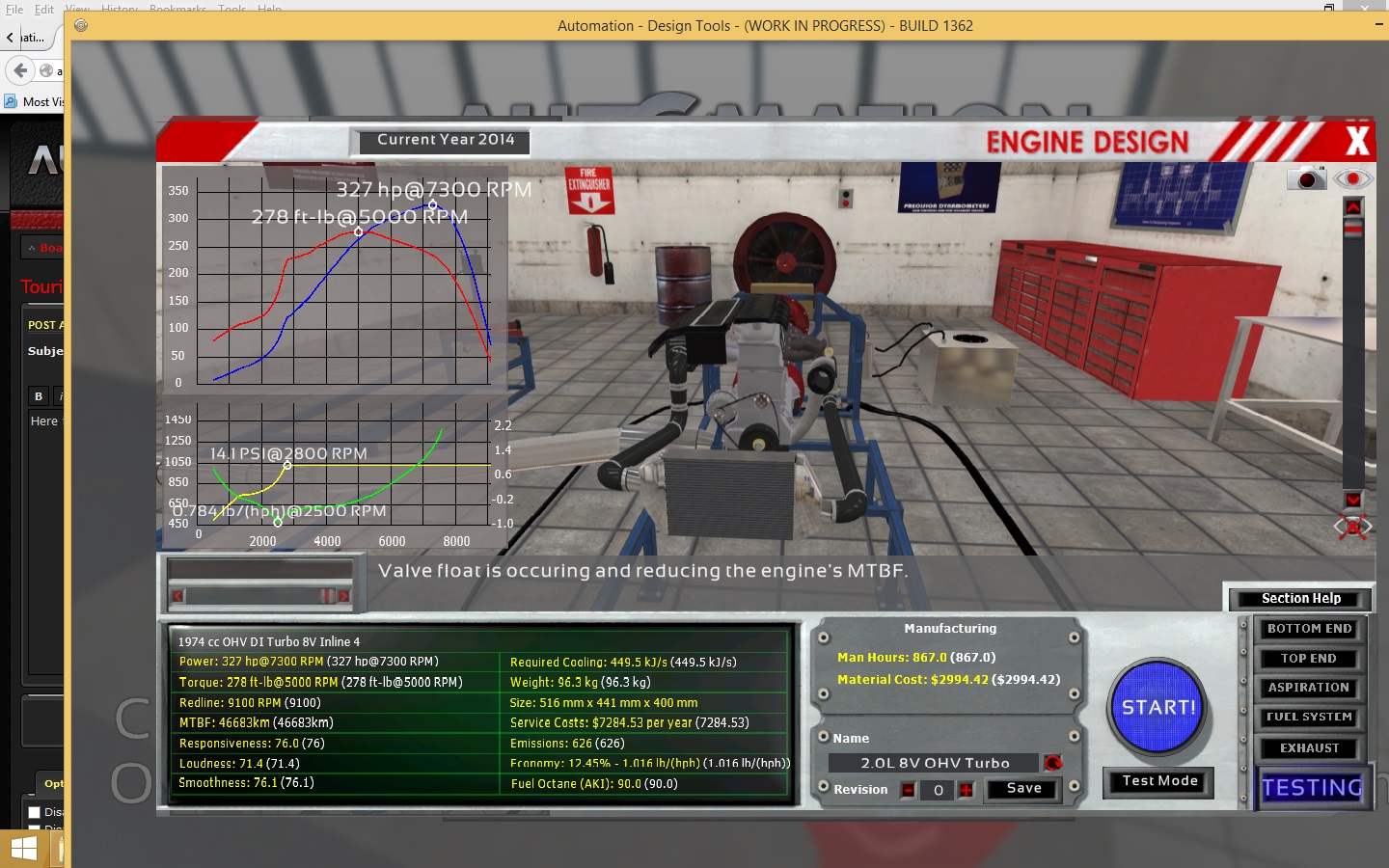Toggle the red eye view icon
1389x868 pixels.
click(x=1353, y=178)
